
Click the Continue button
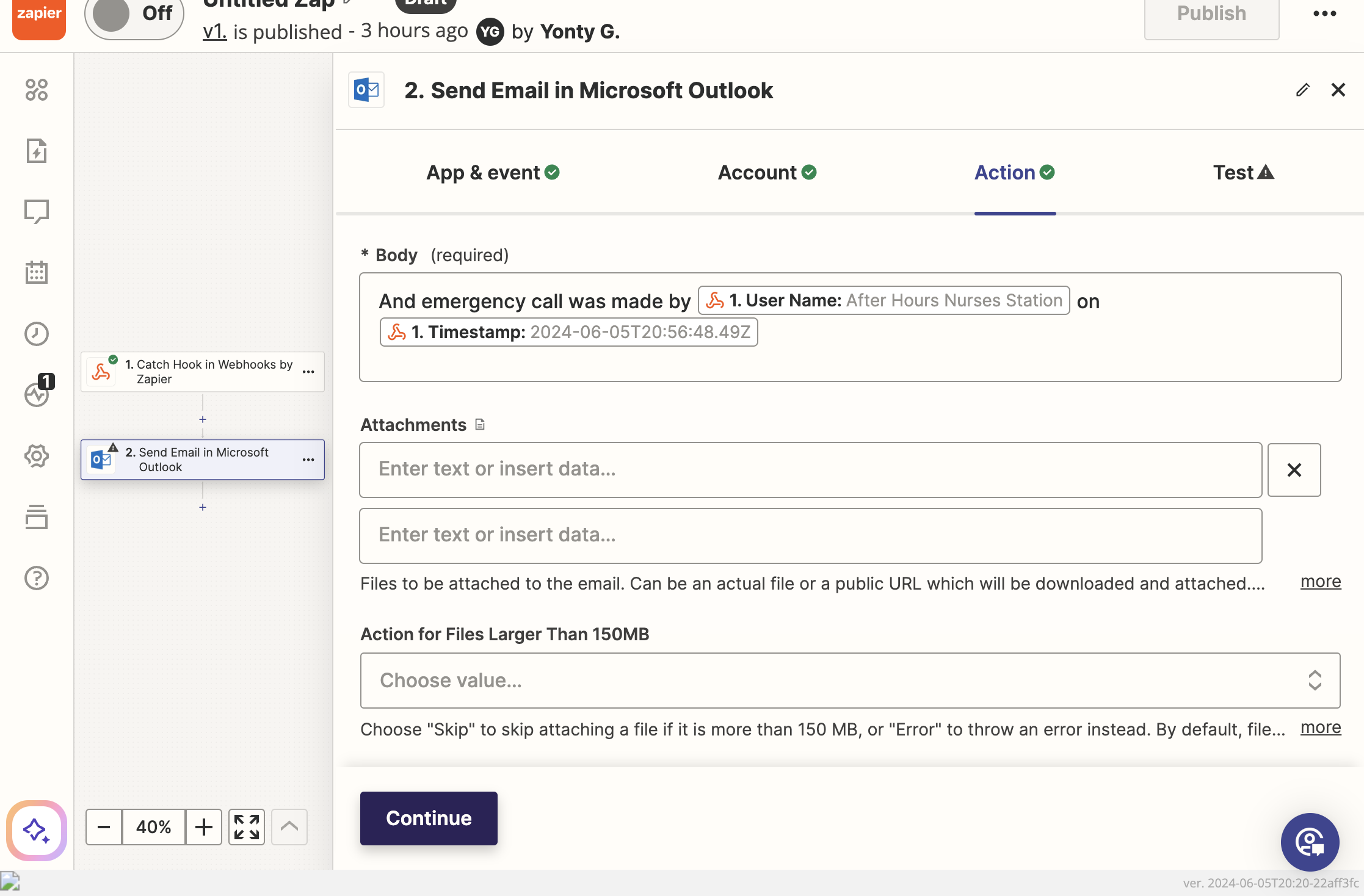[429, 818]
